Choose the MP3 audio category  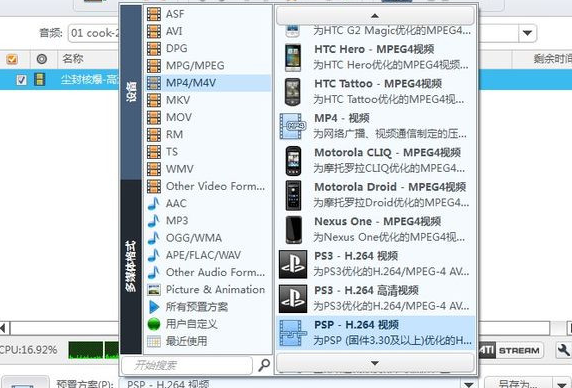tap(208, 220)
